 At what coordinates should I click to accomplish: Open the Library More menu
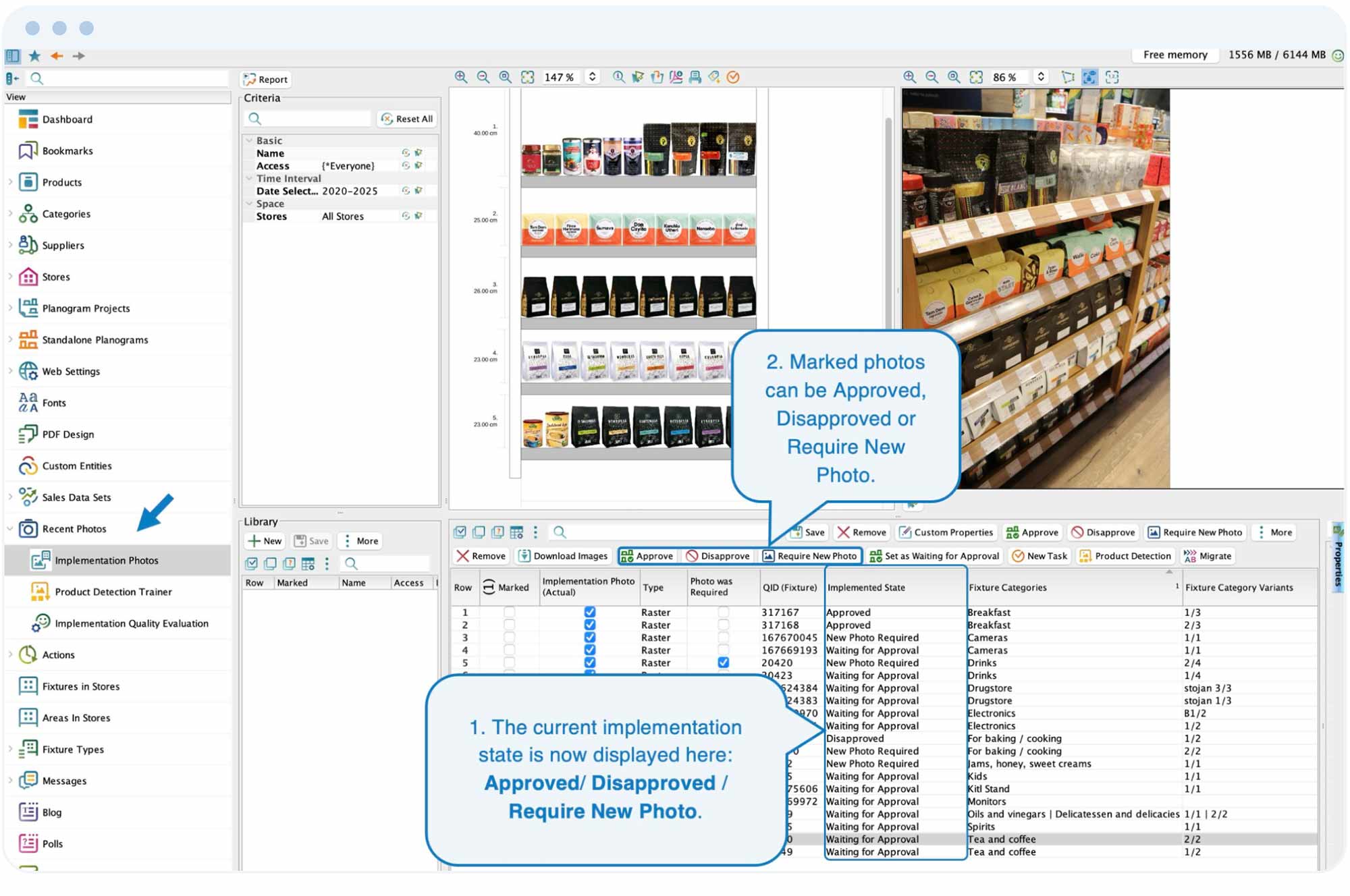tap(361, 541)
